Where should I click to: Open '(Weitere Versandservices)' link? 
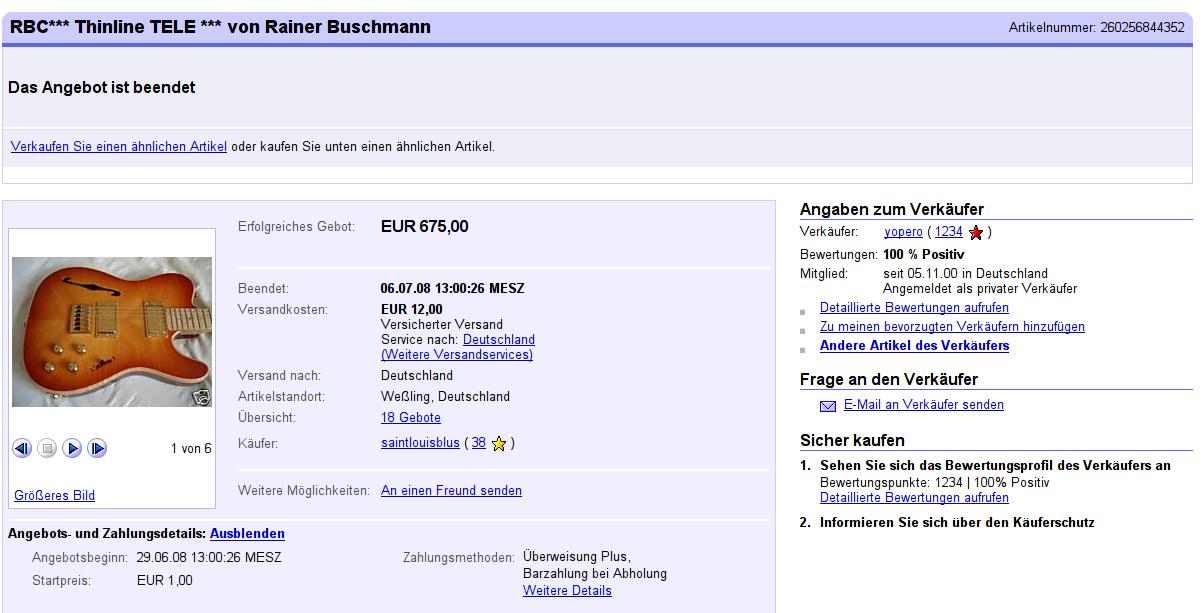tap(457, 355)
